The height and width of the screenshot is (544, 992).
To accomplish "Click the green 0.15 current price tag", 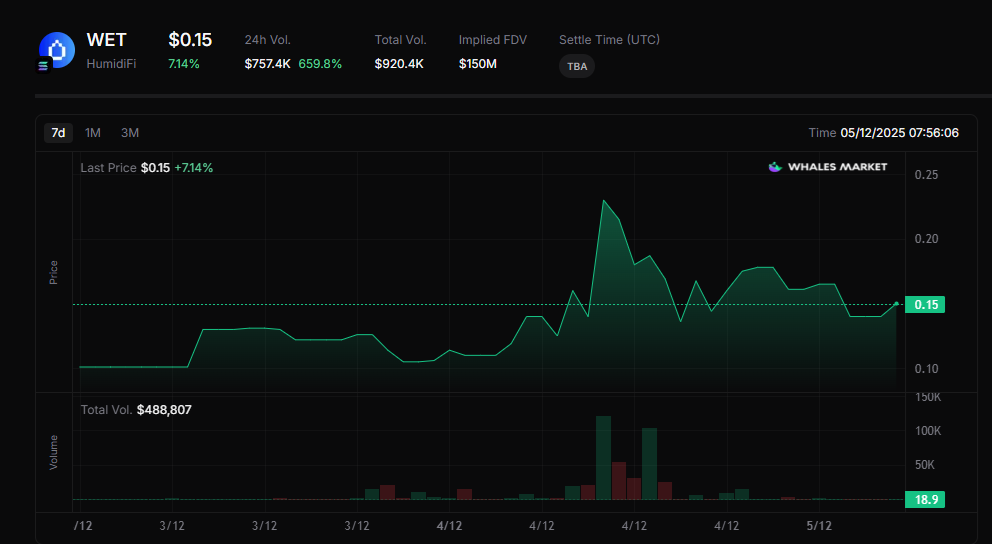I will coord(924,305).
